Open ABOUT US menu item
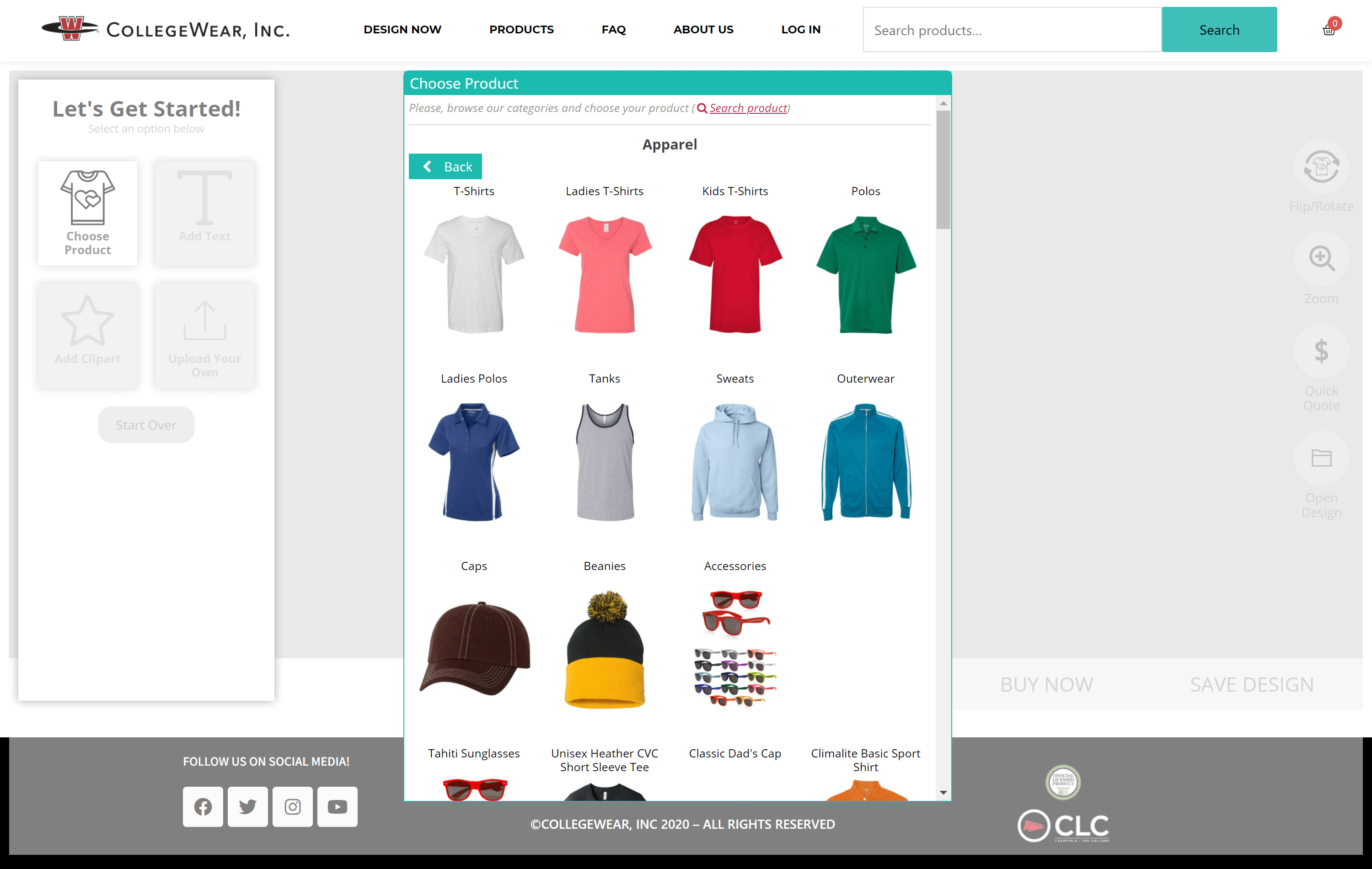This screenshot has height=869, width=1372. pyautogui.click(x=703, y=30)
